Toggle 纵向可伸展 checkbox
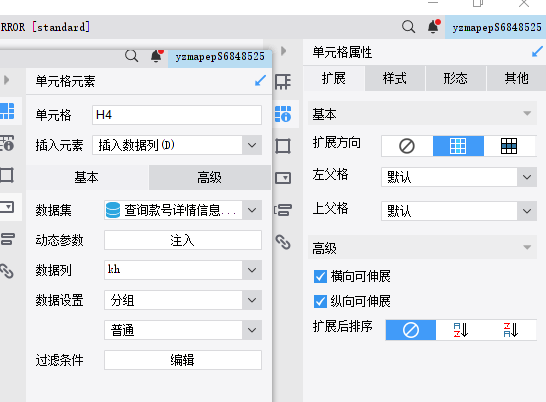This screenshot has height=402, width=546. 320,301
